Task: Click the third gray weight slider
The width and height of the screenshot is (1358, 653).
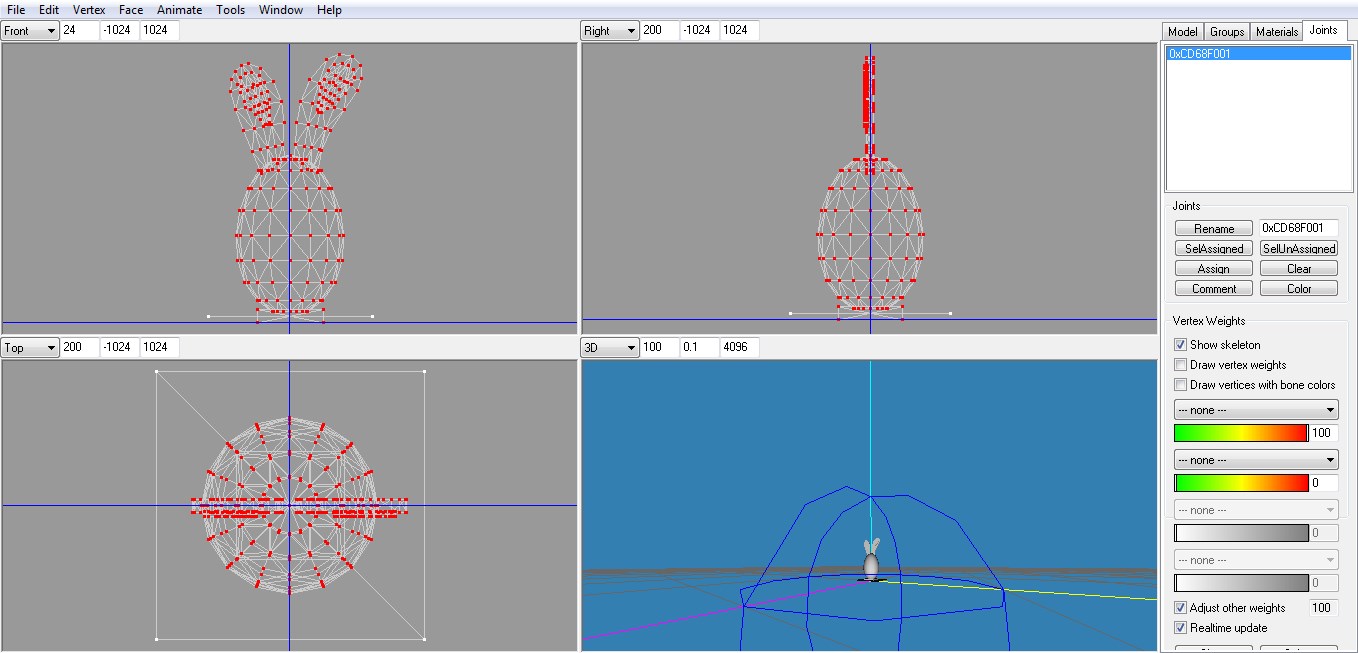Action: pos(1241,533)
